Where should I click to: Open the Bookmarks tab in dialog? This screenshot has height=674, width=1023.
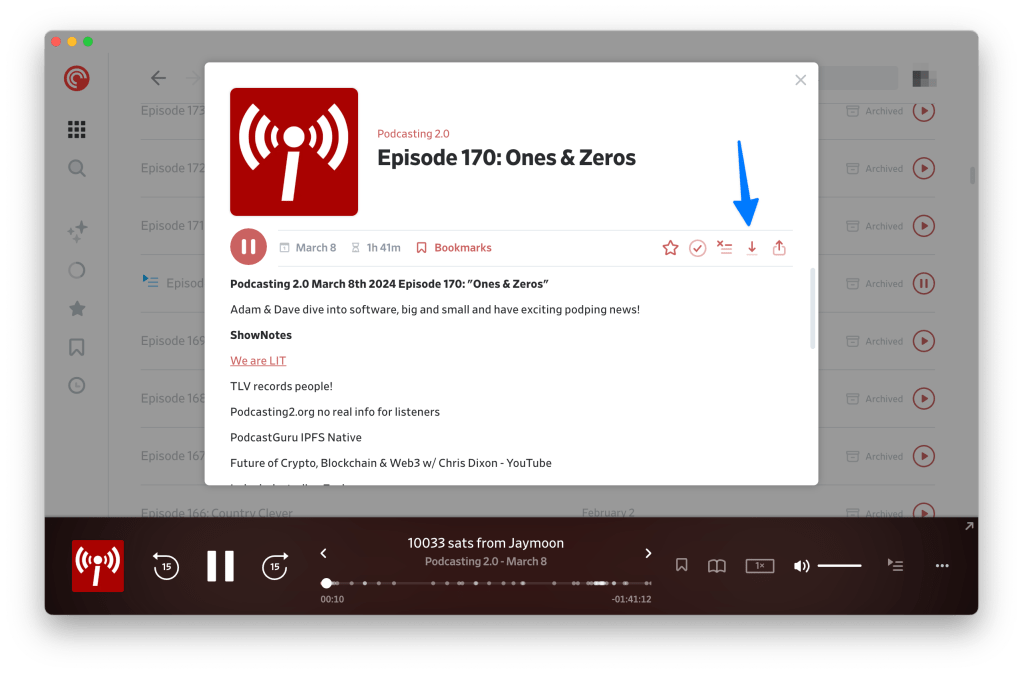tap(454, 248)
